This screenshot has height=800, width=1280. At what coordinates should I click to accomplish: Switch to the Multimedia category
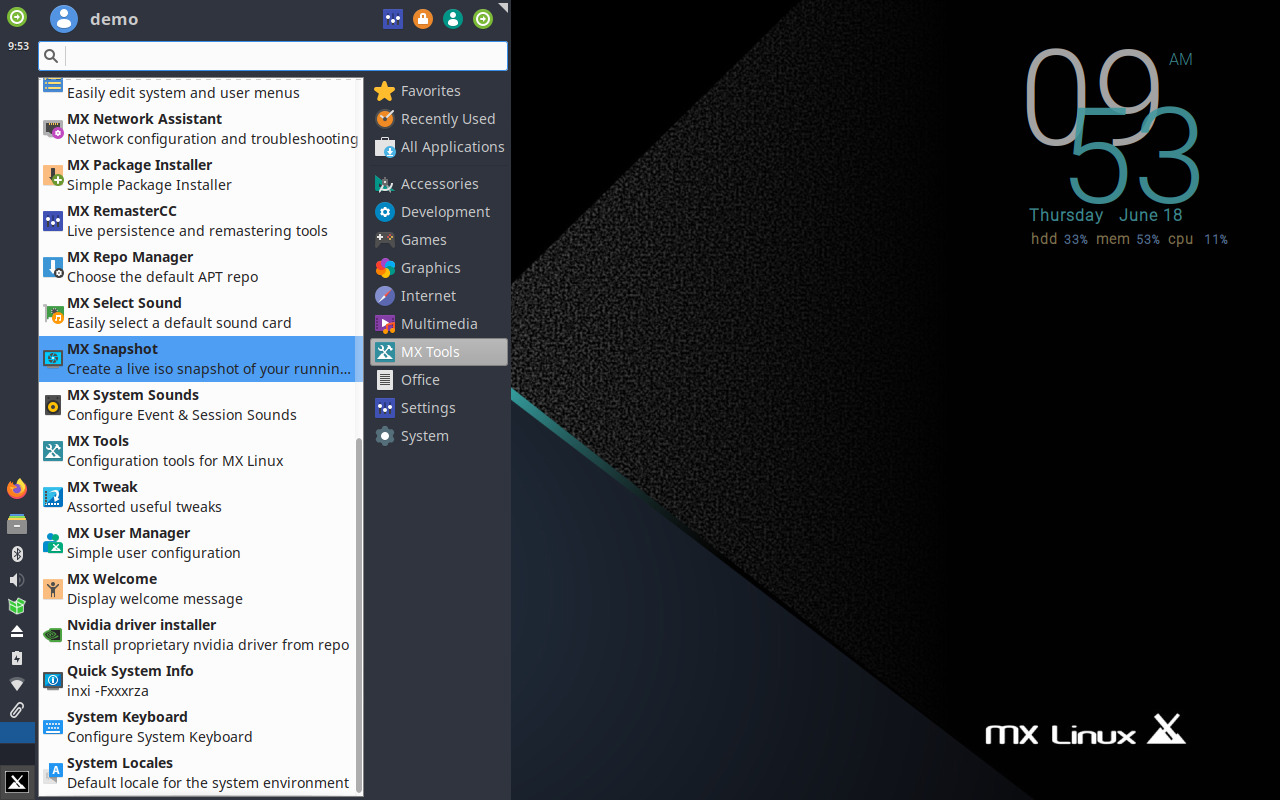[x=438, y=323]
